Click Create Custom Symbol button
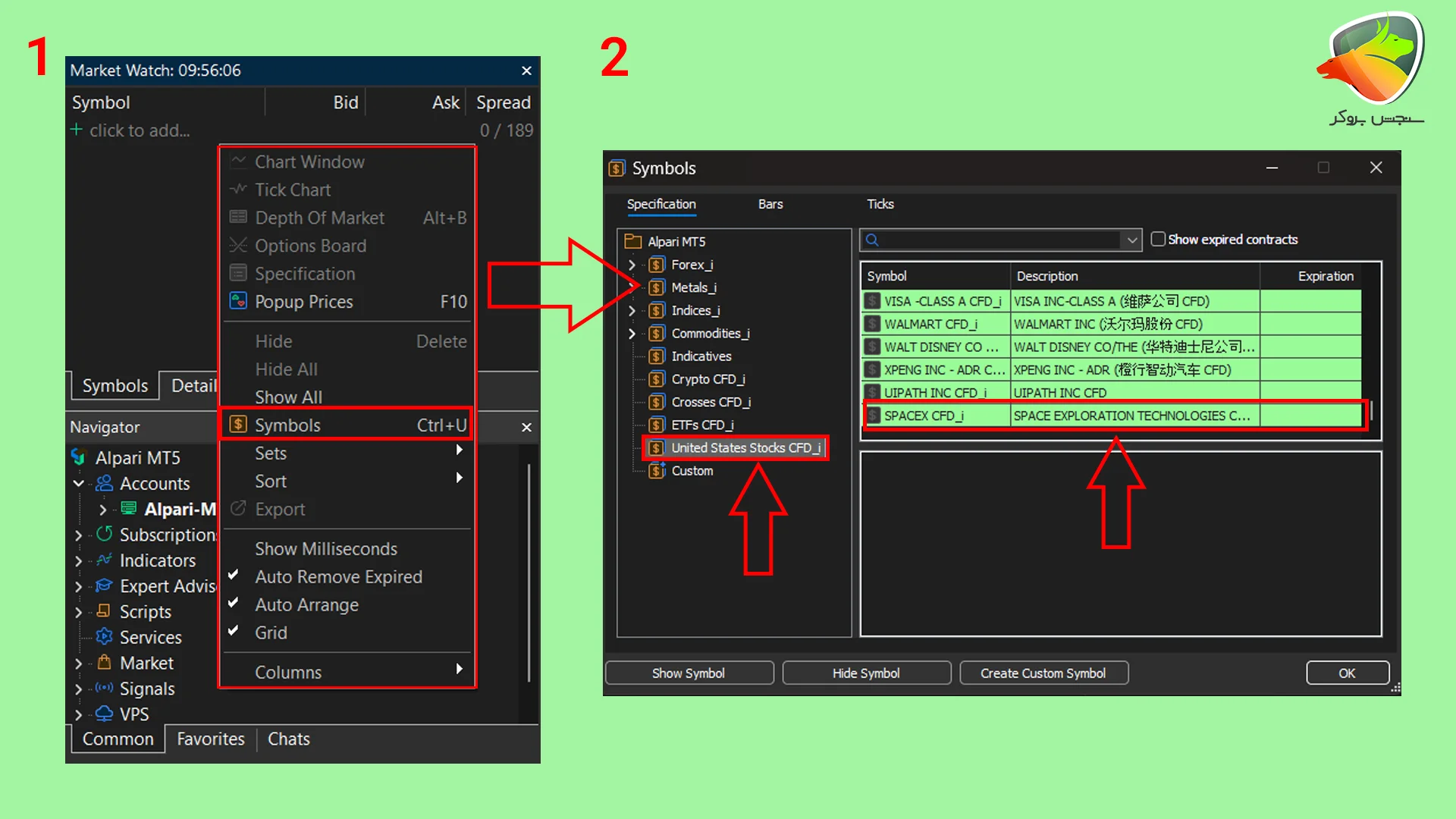This screenshot has width=1456, height=819. pos(1043,673)
